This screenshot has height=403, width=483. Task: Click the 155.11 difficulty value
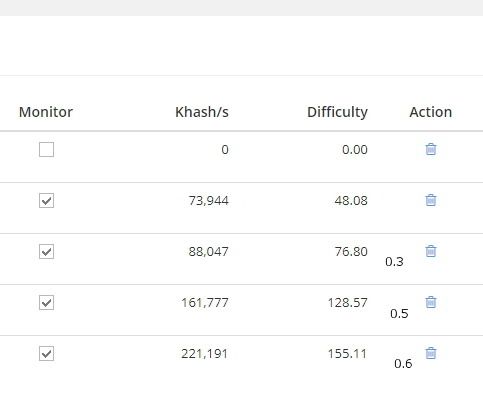[347, 354]
